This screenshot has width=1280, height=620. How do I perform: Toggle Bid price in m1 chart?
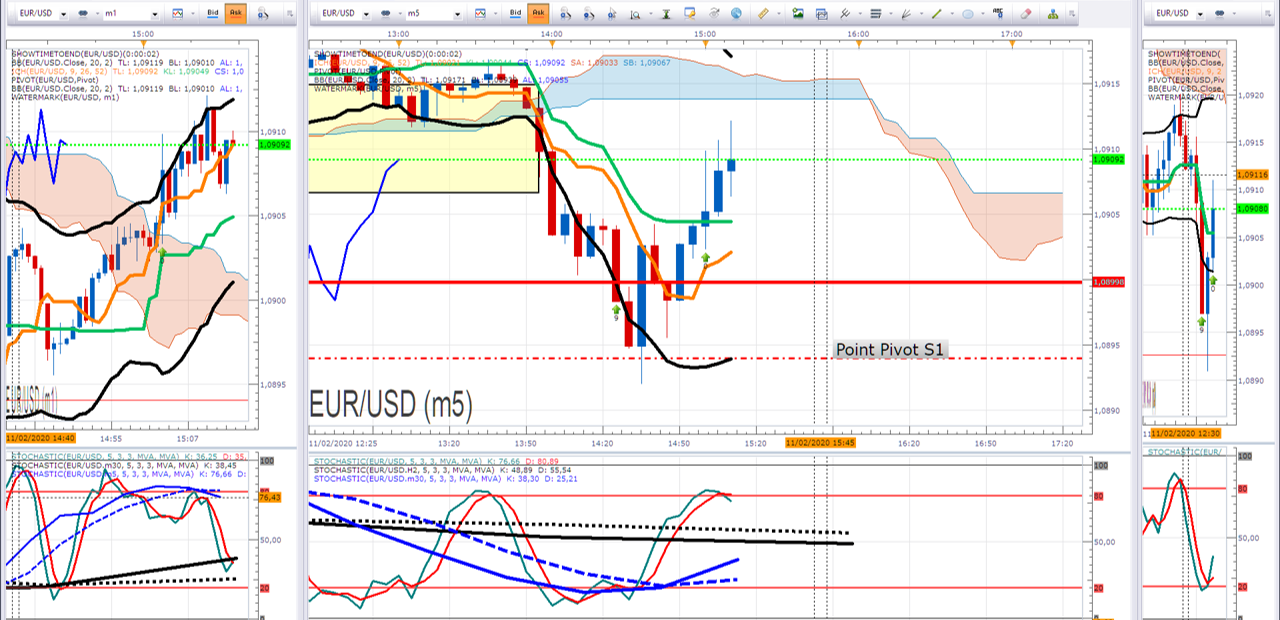[x=213, y=14]
